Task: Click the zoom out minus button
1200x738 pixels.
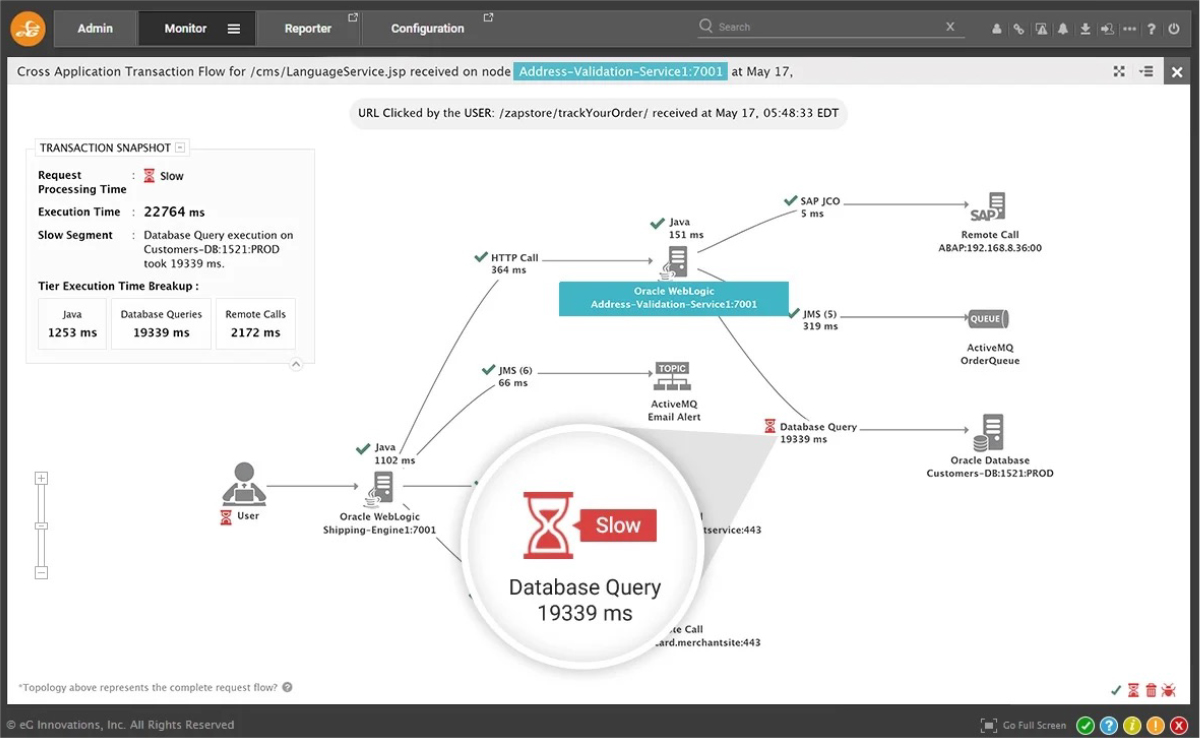Action: (41, 573)
